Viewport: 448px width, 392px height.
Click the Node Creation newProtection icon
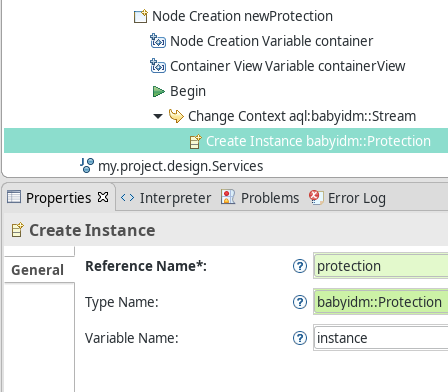140,16
